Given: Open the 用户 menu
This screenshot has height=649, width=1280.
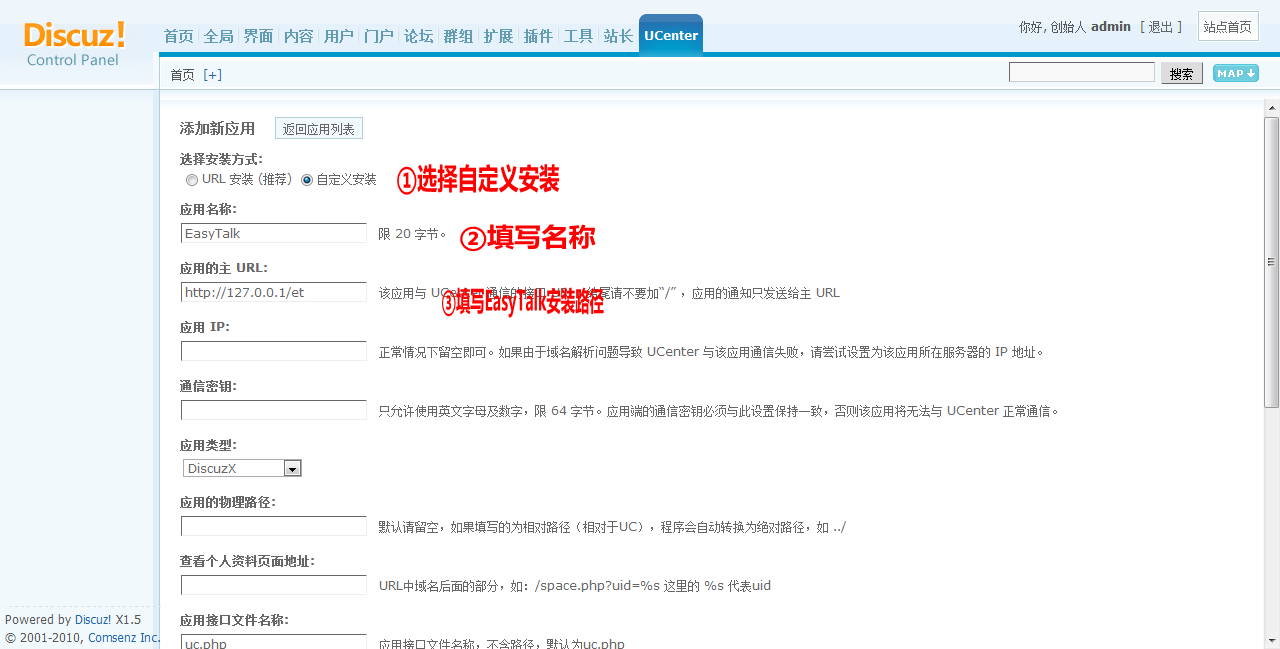Looking at the screenshot, I should [x=338, y=36].
